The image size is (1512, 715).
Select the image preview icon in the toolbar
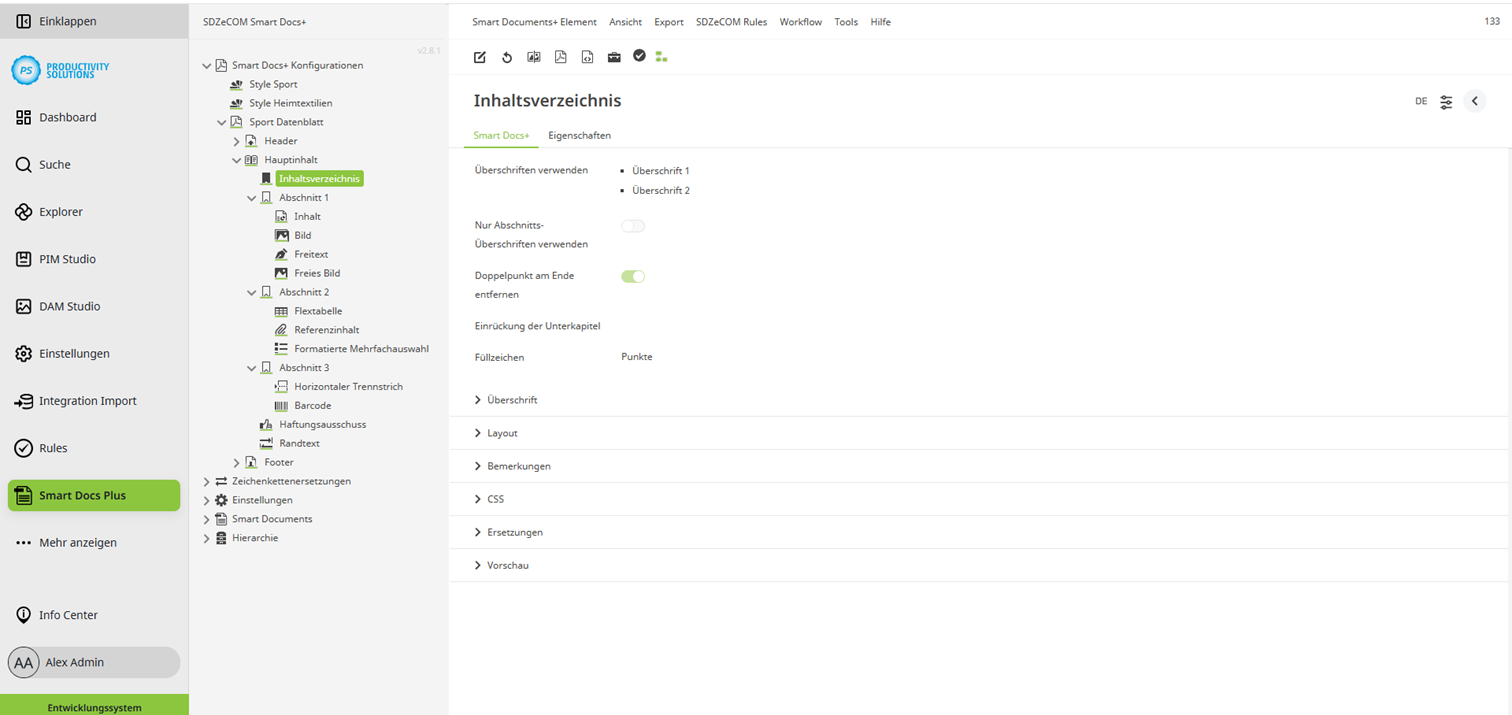534,57
